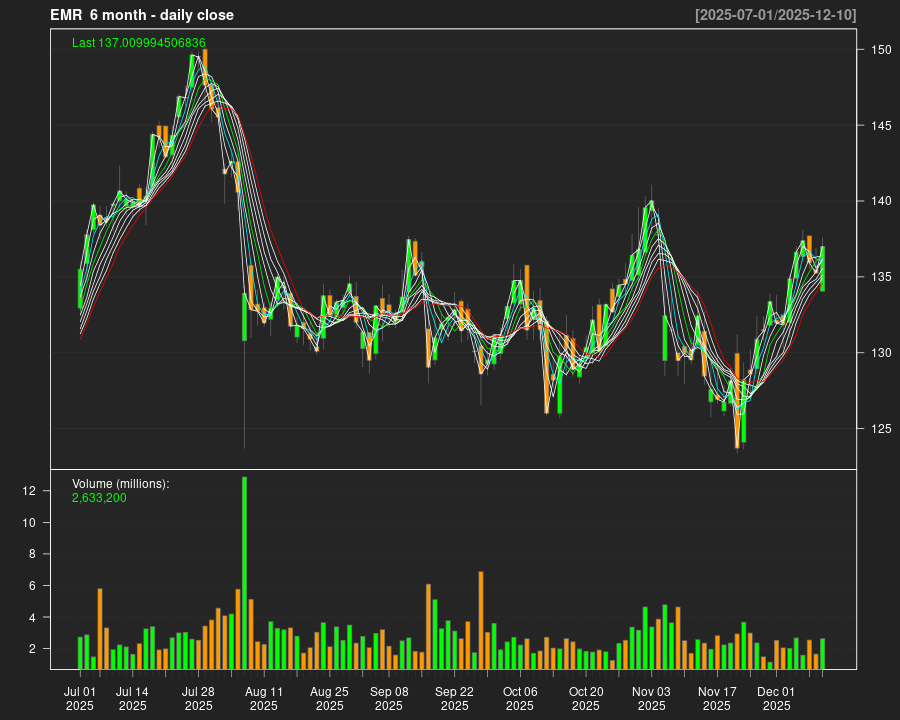Click the Sep 08 2025 x-axis label
The height and width of the screenshot is (720, 900).
point(389,698)
